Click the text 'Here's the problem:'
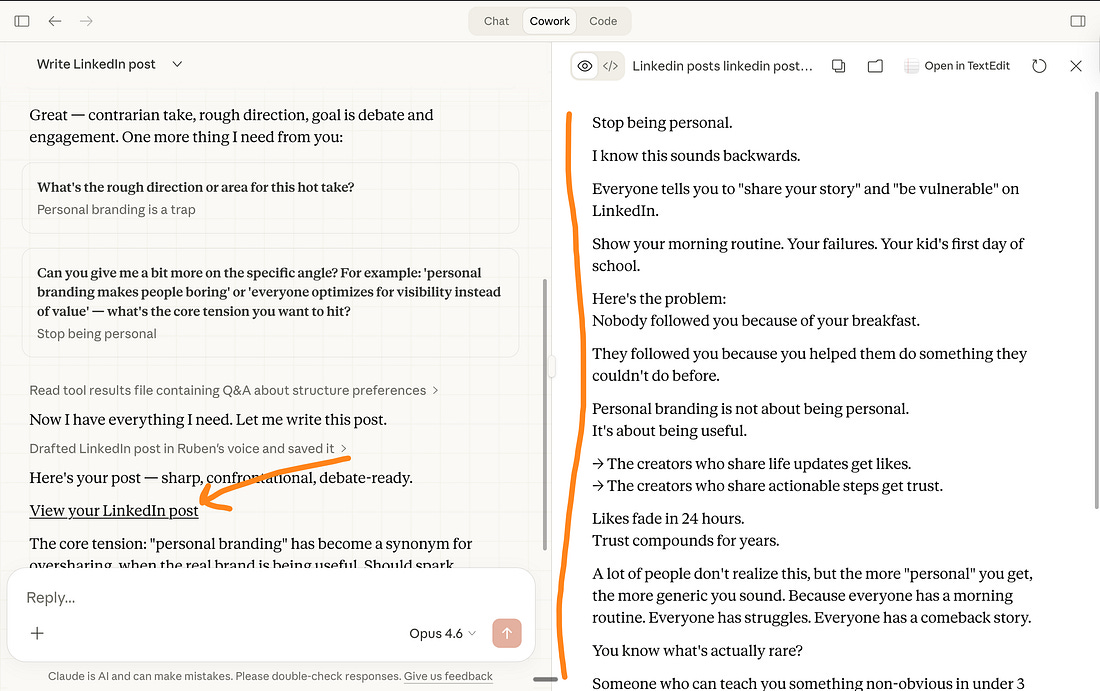Viewport: 1100px width, 691px height. [x=659, y=299]
